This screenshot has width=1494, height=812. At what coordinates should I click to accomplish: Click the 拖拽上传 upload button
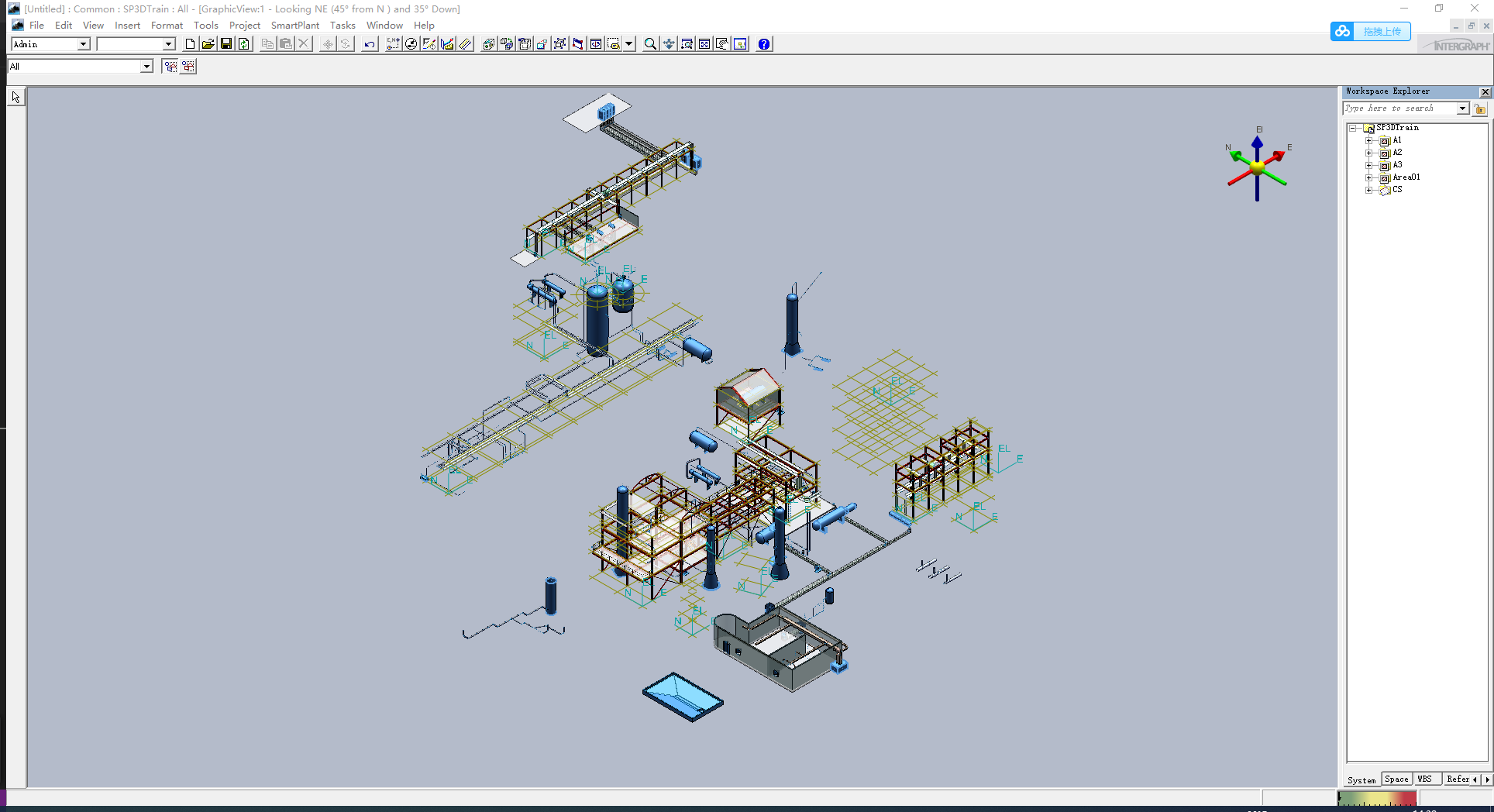coord(1381,32)
